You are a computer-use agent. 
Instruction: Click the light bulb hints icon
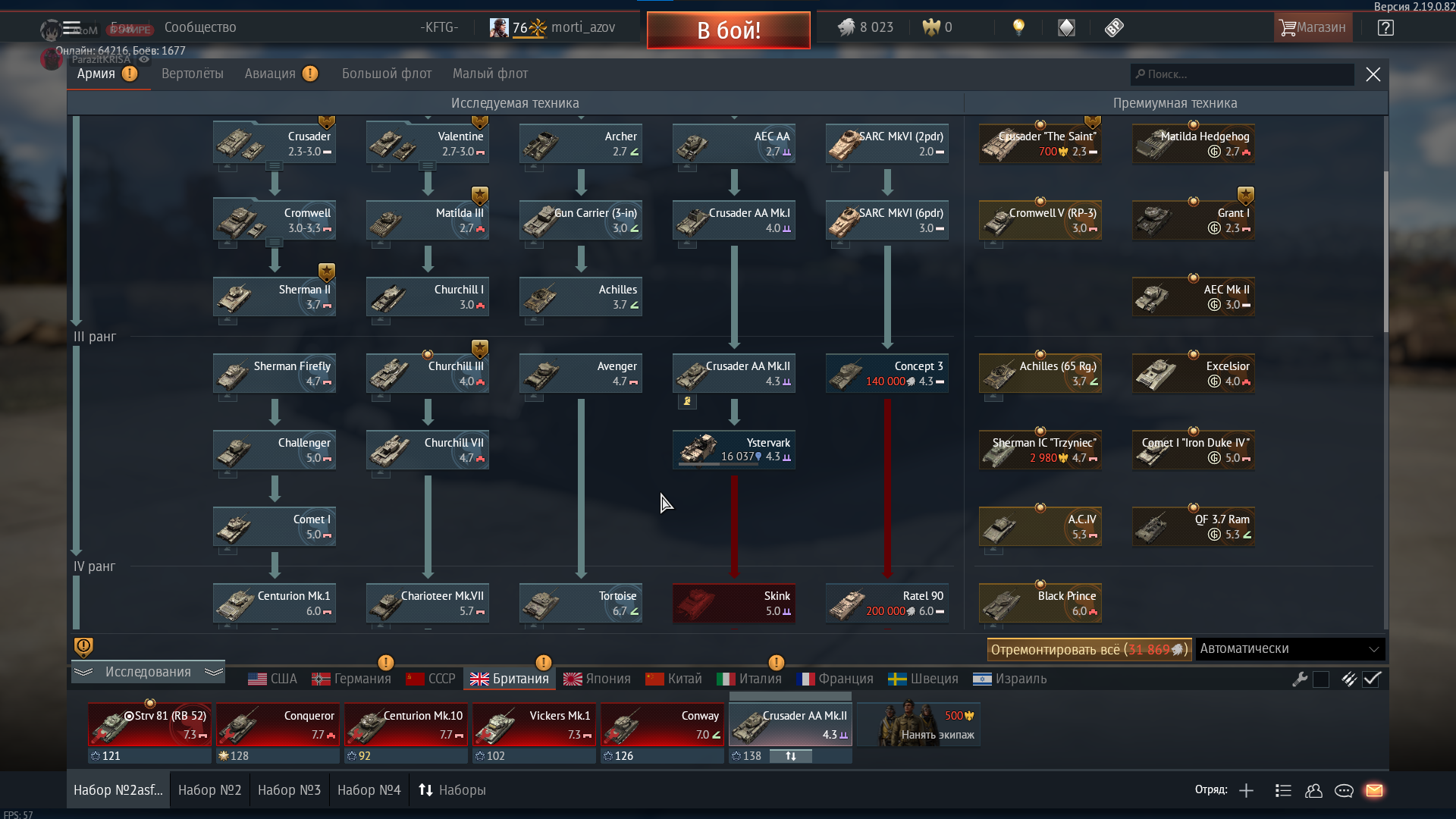[1018, 28]
